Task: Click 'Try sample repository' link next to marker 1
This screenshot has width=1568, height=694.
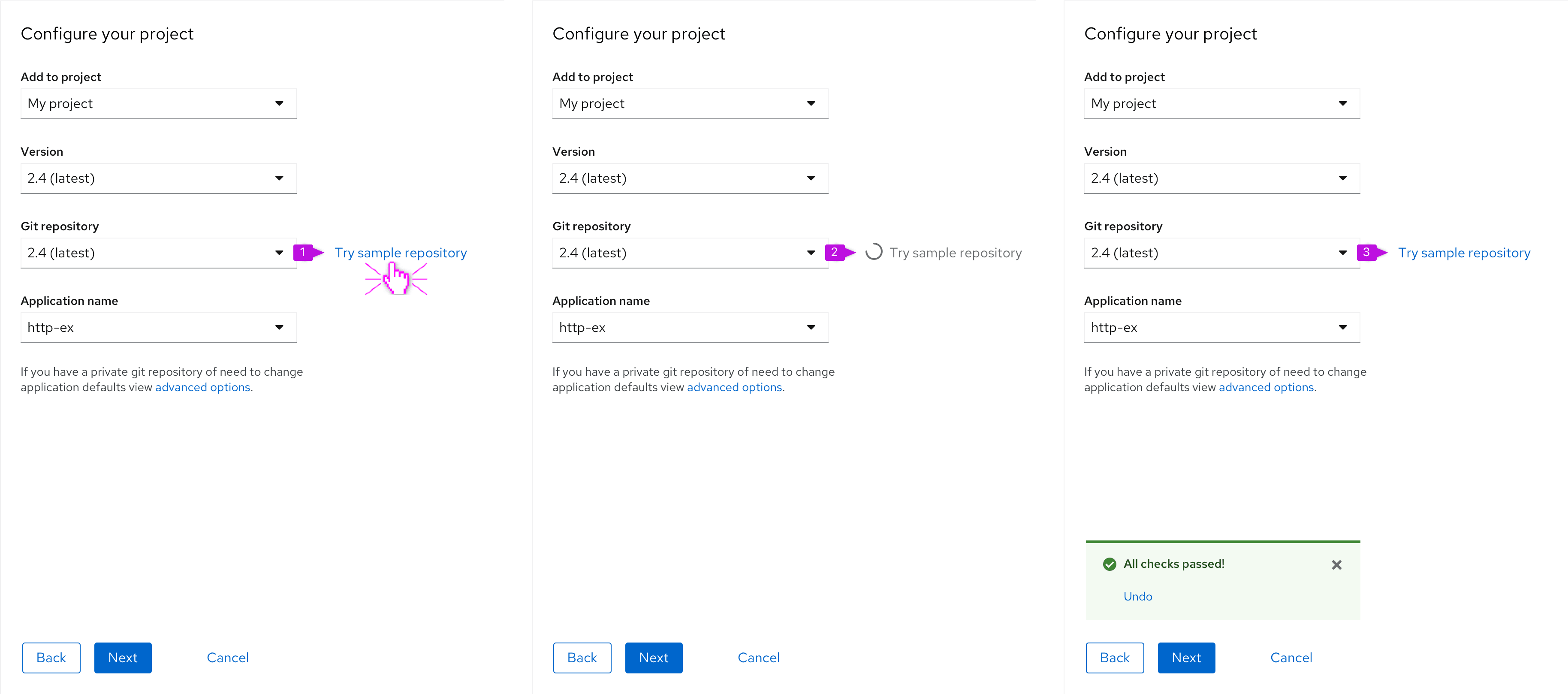Action: coord(401,253)
